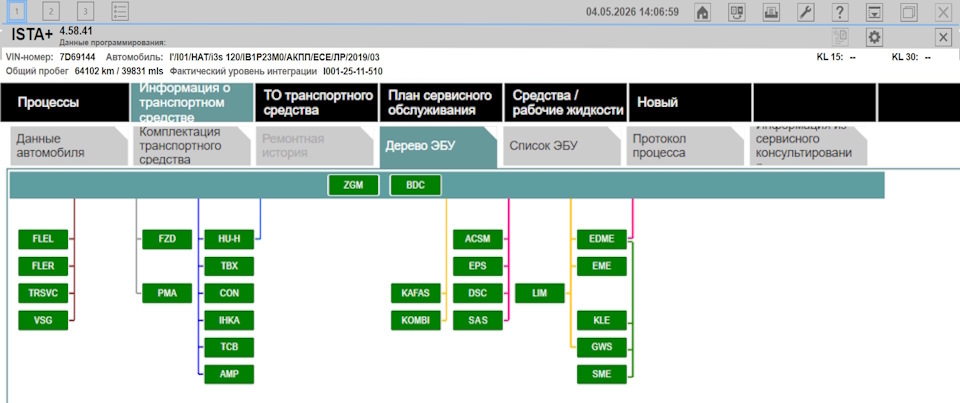Select the CON controller node

click(229, 293)
